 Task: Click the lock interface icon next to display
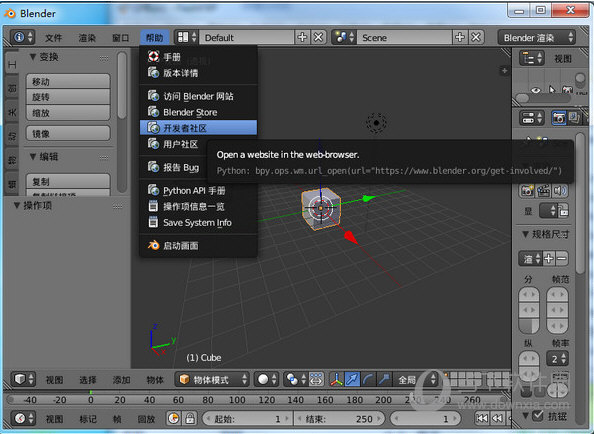tap(564, 211)
